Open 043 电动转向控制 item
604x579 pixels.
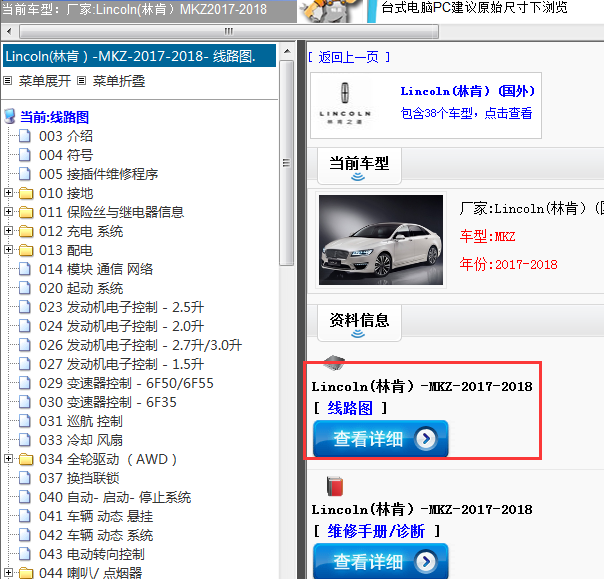92,554
